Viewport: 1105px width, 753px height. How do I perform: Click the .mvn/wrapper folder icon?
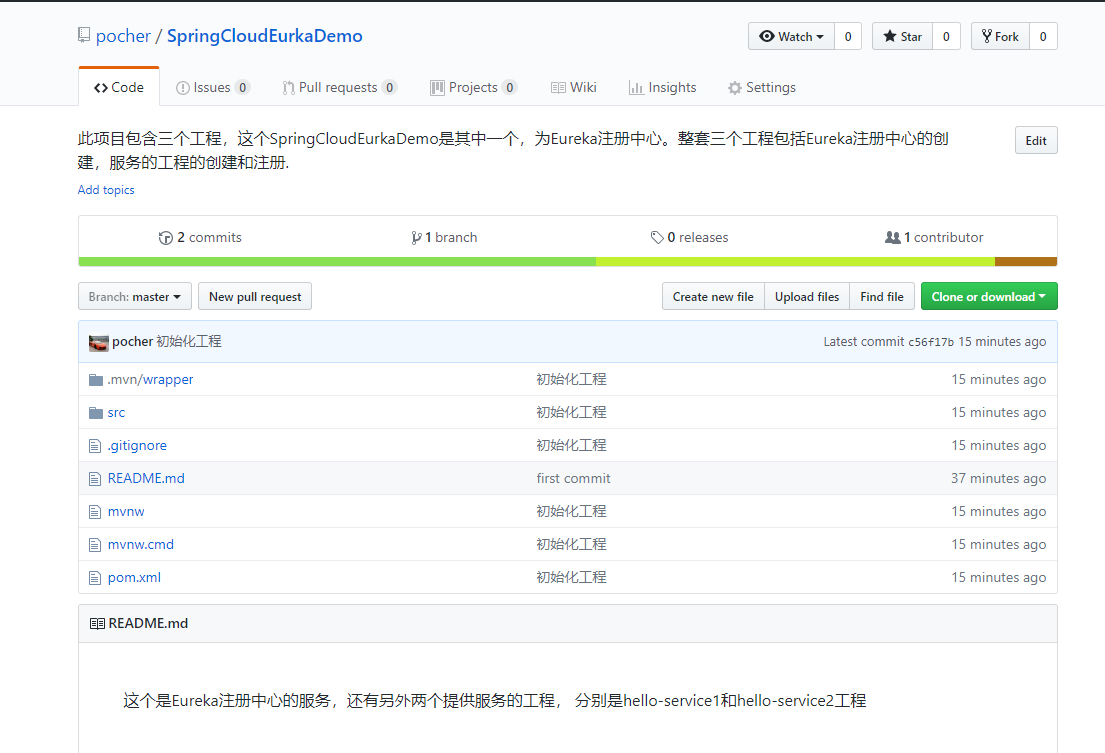pyautogui.click(x=96, y=380)
